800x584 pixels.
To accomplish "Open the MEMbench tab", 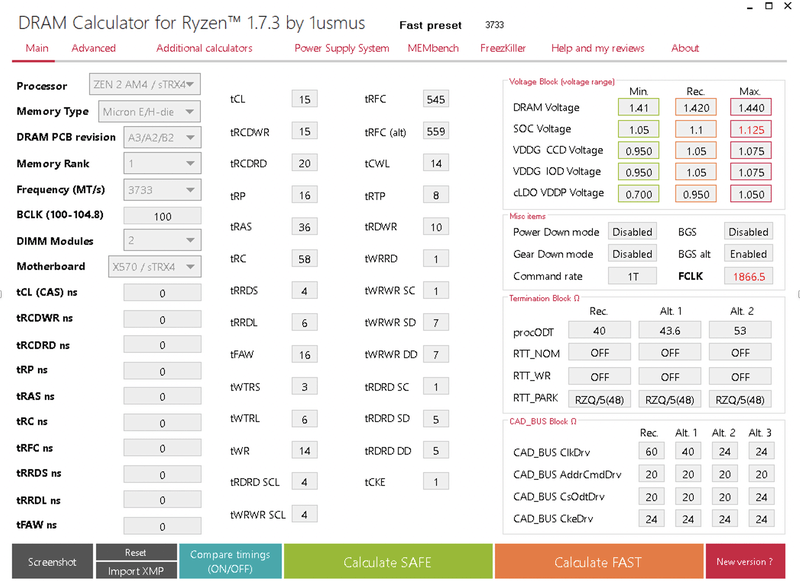I will click(433, 48).
